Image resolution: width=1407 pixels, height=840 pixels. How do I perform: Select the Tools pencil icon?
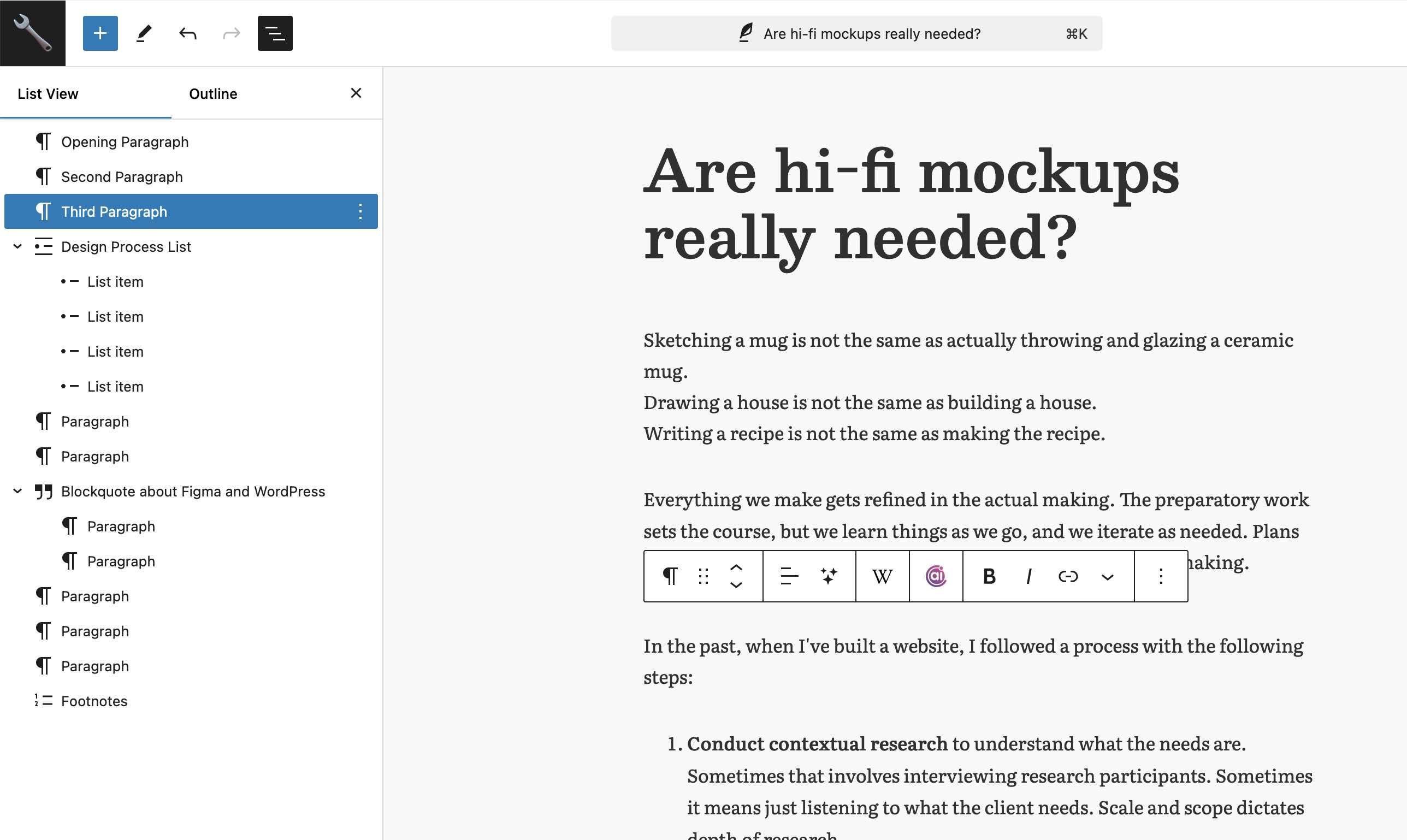point(144,33)
